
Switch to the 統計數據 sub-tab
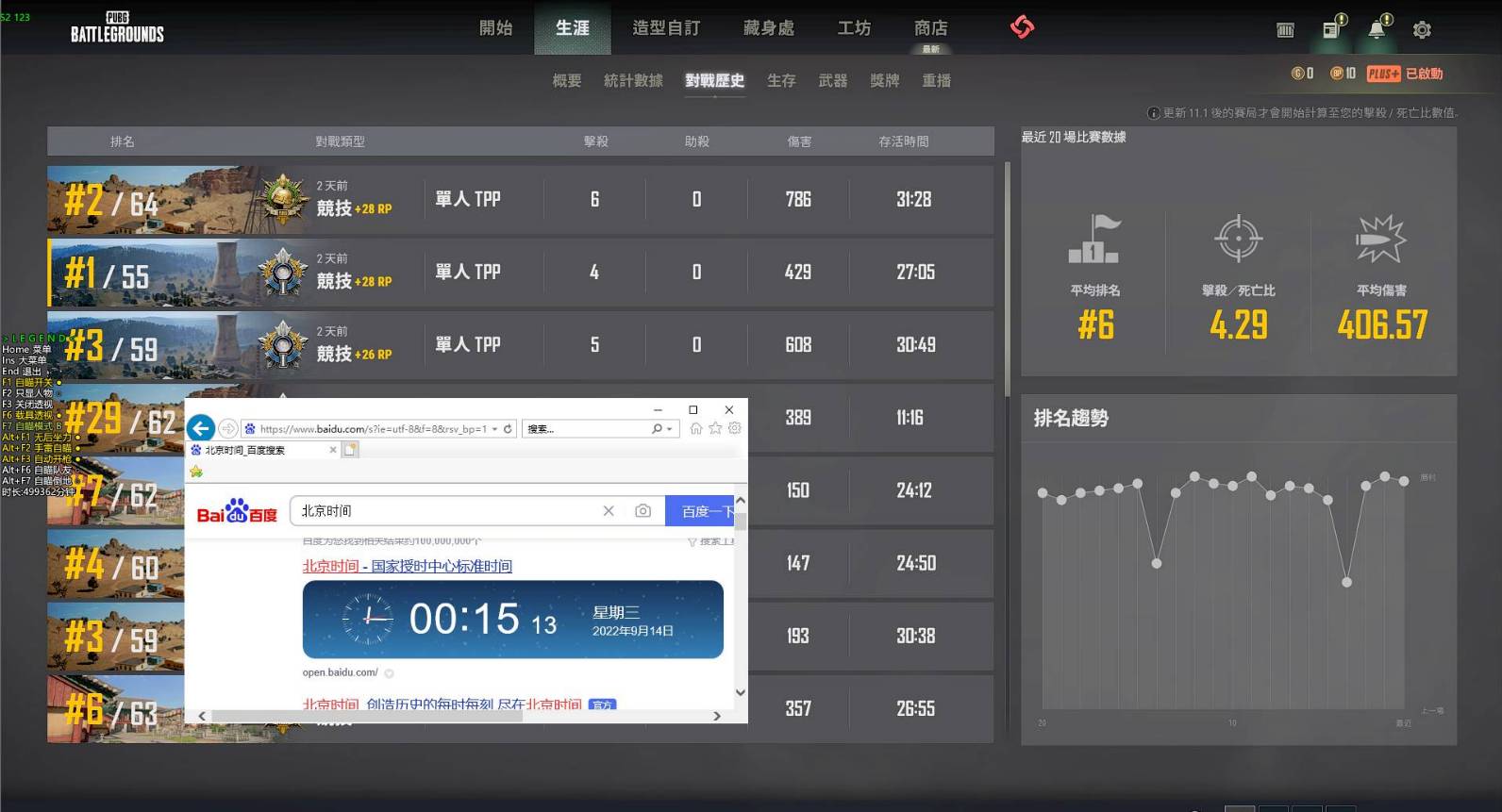coord(633,81)
